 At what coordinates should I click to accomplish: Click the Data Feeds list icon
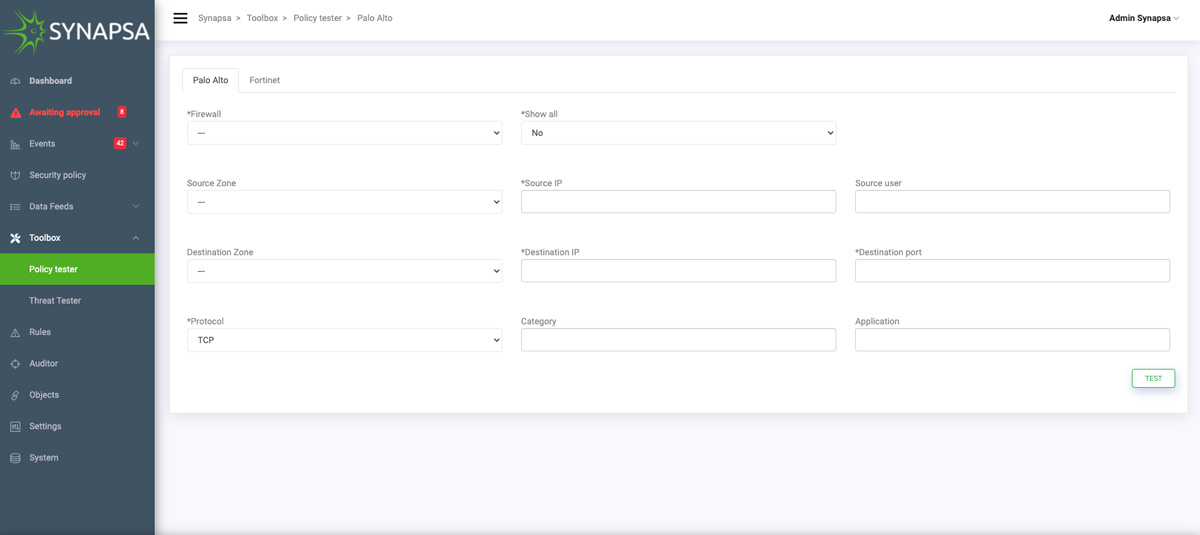point(15,207)
